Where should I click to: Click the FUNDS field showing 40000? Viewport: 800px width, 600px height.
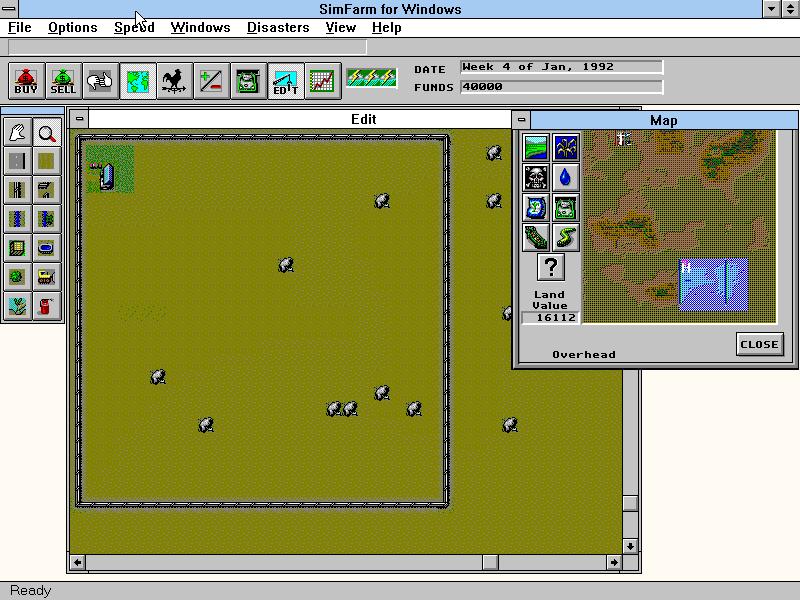(562, 87)
